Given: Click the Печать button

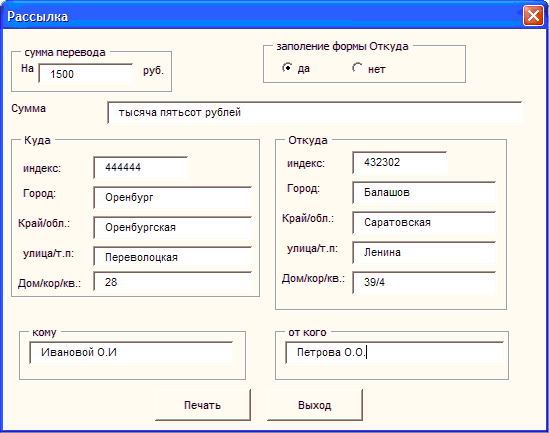Looking at the screenshot, I should 203,405.
